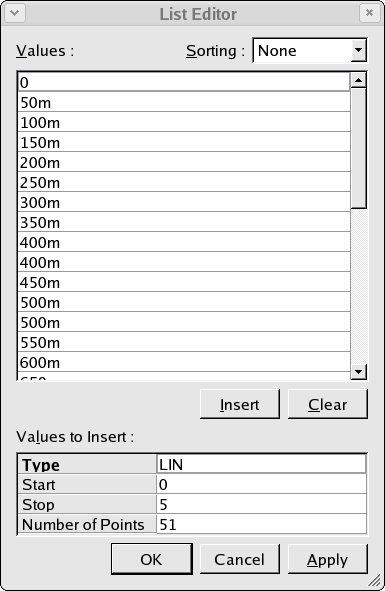The width and height of the screenshot is (385, 591).
Task: Click the Insert button
Action: tap(240, 404)
